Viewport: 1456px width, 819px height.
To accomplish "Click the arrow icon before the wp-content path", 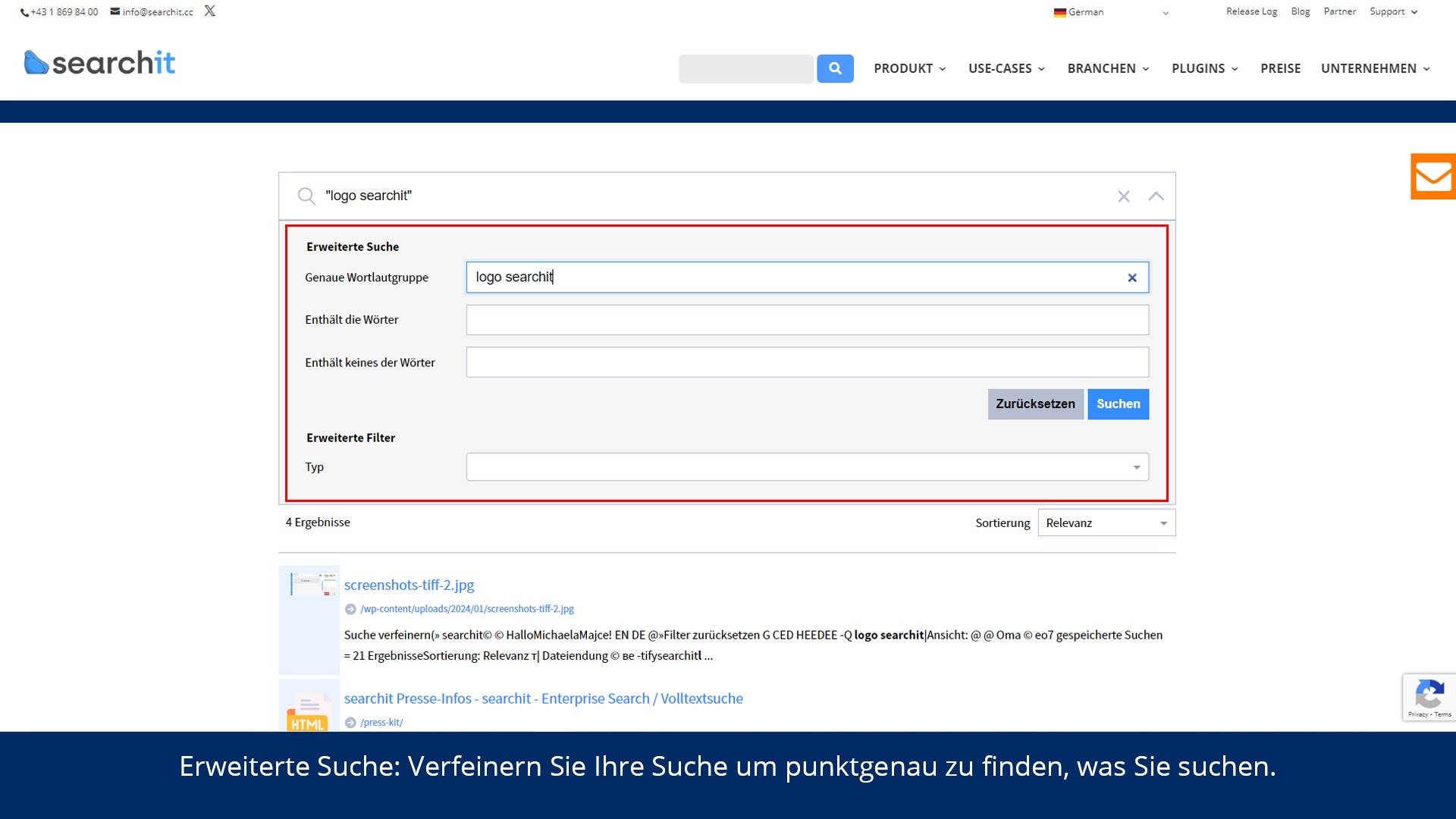I will 350,609.
